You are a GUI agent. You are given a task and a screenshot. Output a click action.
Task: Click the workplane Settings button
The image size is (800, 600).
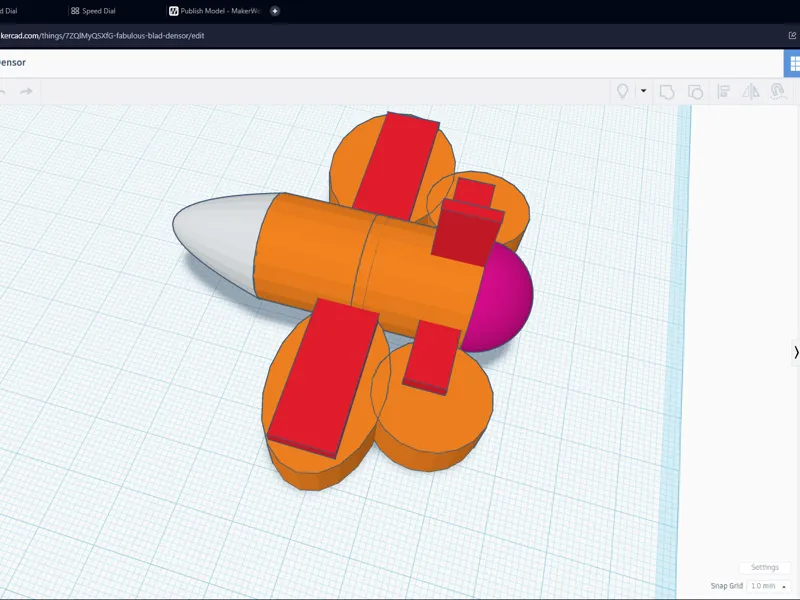point(764,567)
